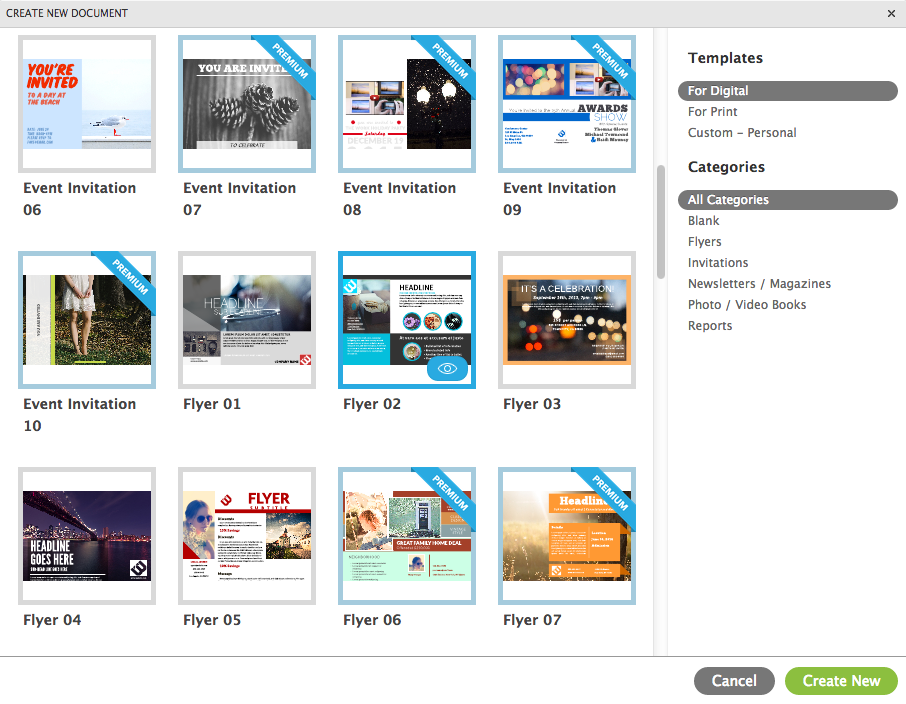Click the Flyer 04 label text
This screenshot has width=906, height=704.
coord(52,620)
